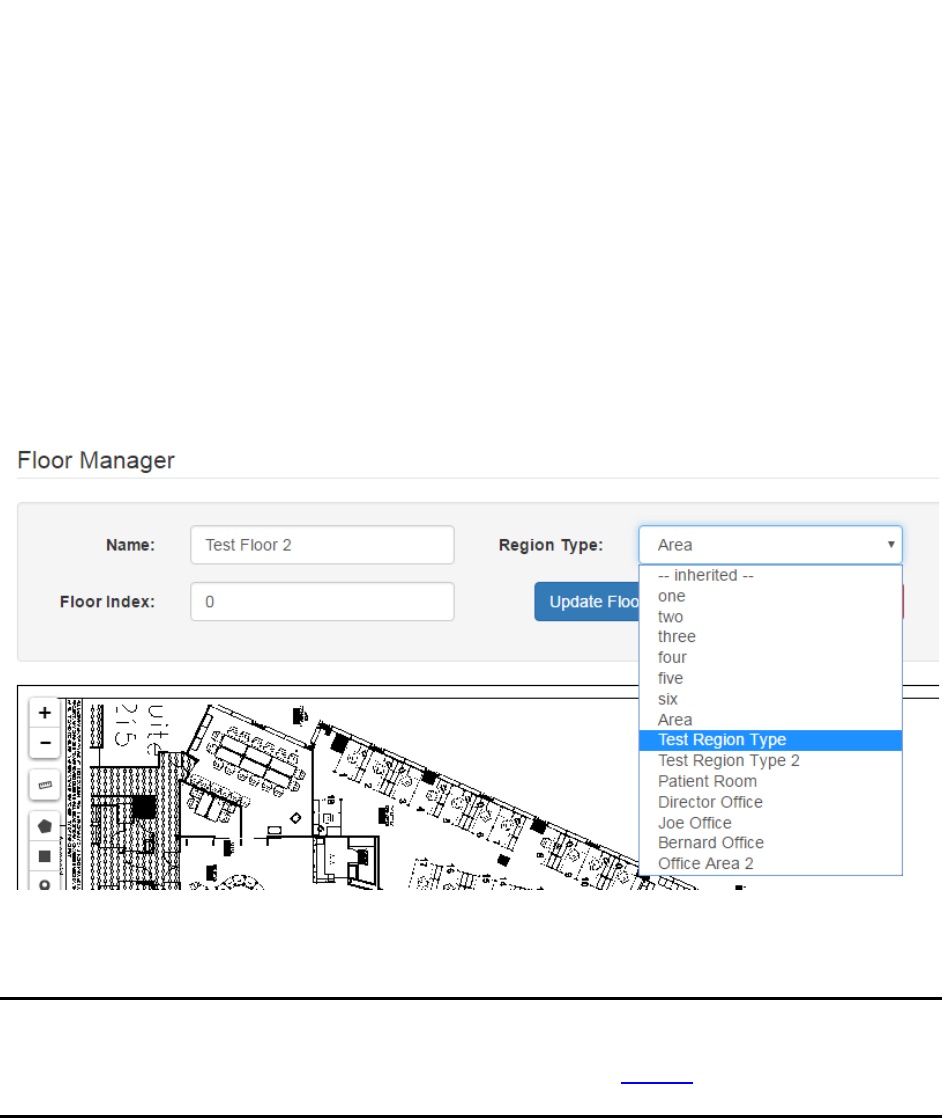Screen dimensions: 951x1118
Task: Edit the Name field 'Test Floor 2'
Action: [x=322, y=545]
